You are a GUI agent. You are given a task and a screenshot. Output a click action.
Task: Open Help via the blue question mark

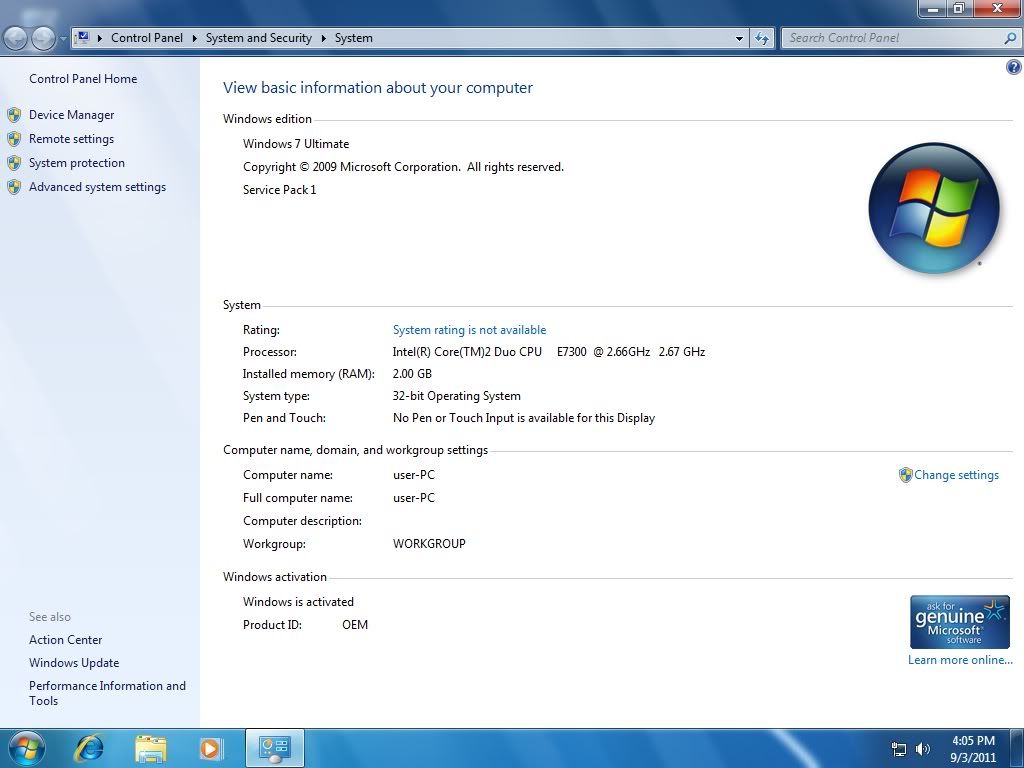point(1014,67)
